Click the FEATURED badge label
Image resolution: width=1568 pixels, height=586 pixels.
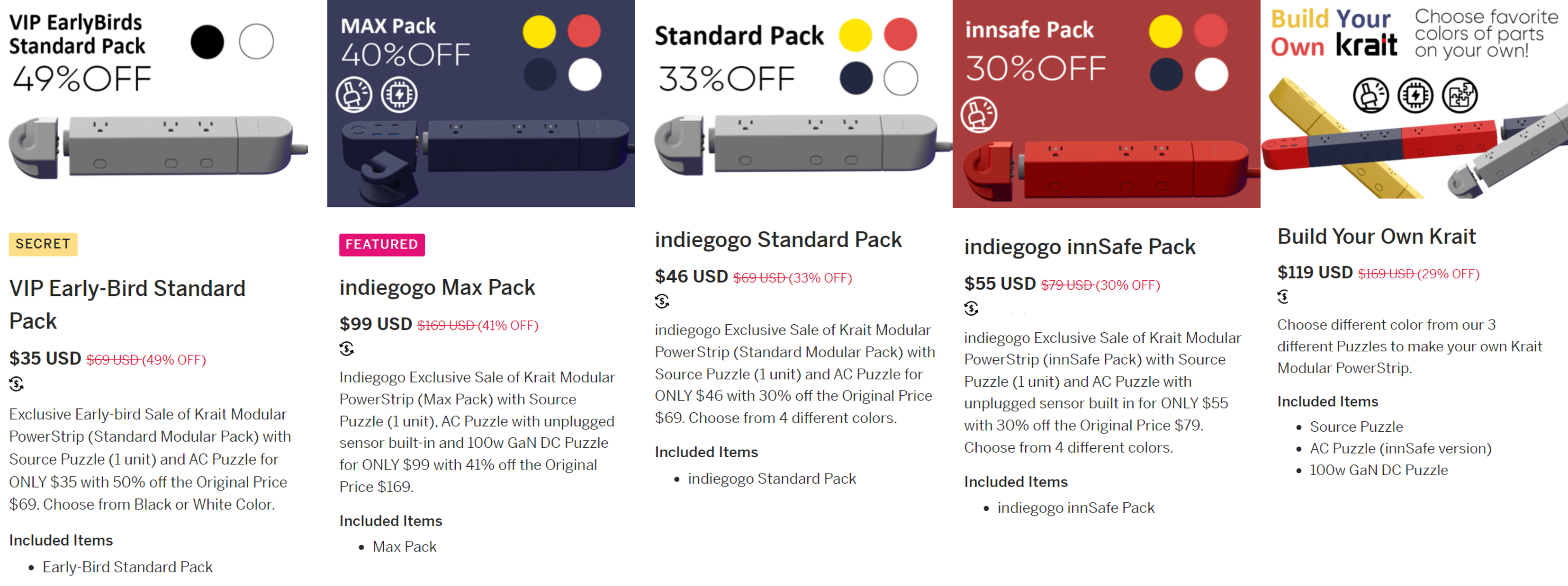(x=382, y=245)
